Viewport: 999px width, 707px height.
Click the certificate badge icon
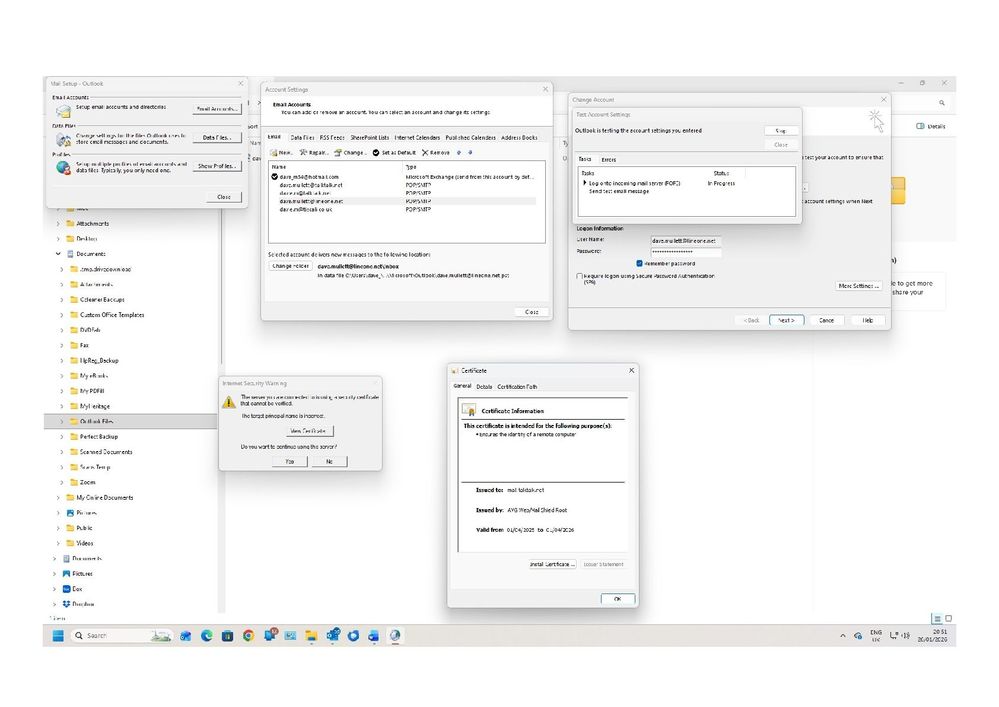(470, 410)
